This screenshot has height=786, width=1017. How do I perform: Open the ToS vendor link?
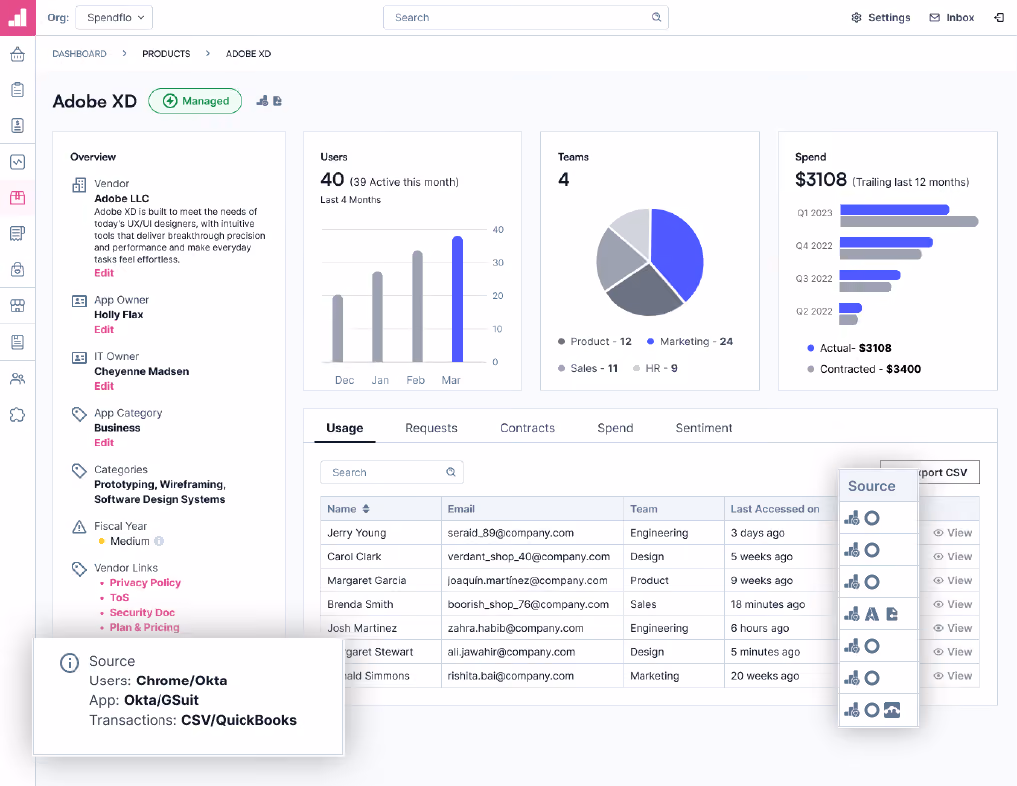pyautogui.click(x=119, y=597)
